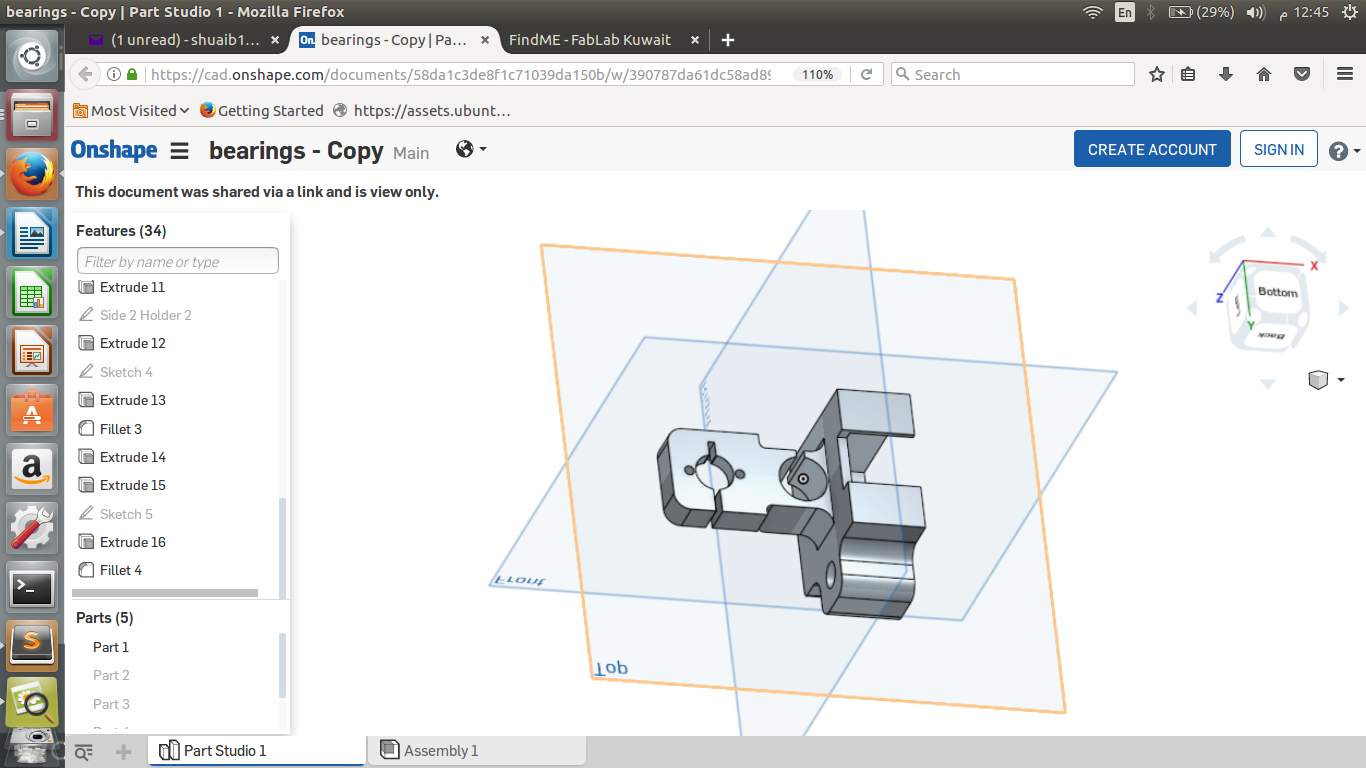Click the Filter by name or type field

coord(178,261)
